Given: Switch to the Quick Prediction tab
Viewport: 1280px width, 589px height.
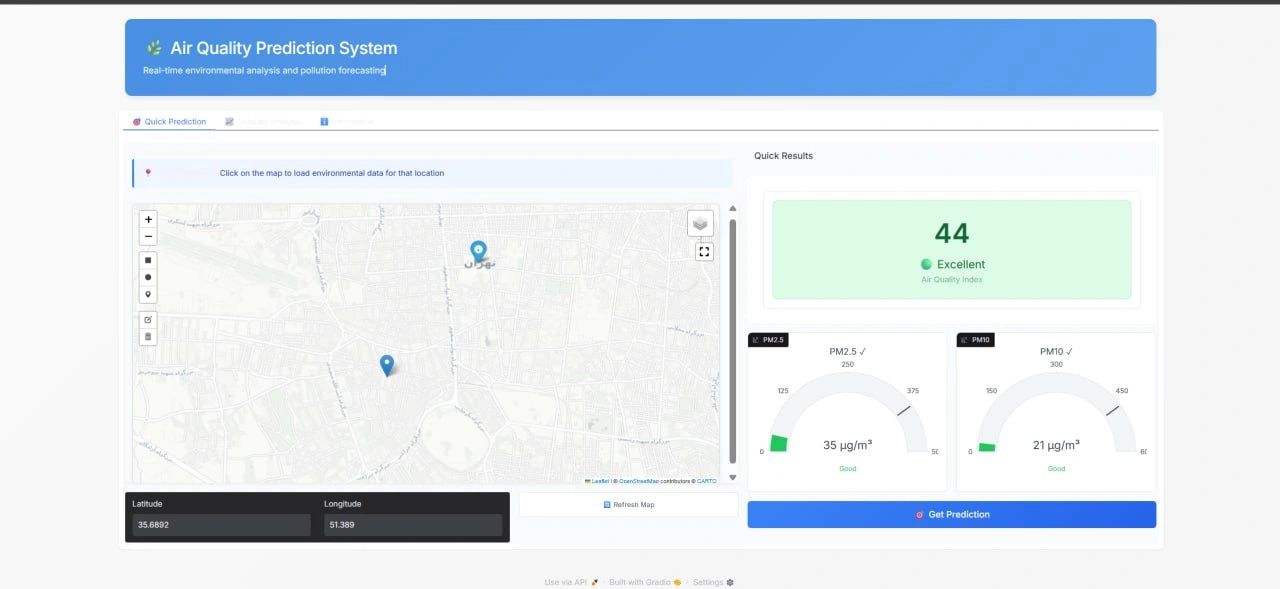Looking at the screenshot, I should tap(169, 122).
